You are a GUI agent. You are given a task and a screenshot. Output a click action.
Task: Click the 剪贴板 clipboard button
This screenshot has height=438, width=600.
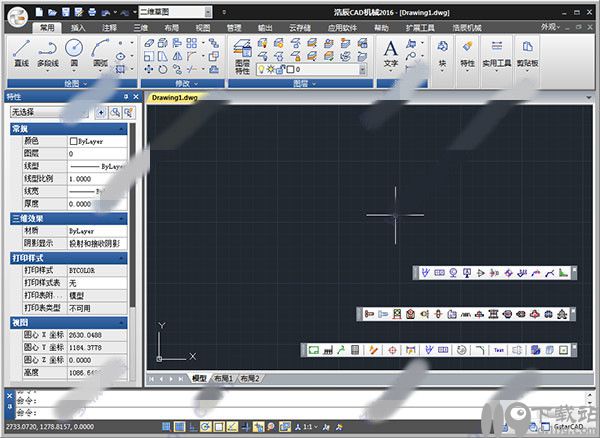(x=527, y=54)
